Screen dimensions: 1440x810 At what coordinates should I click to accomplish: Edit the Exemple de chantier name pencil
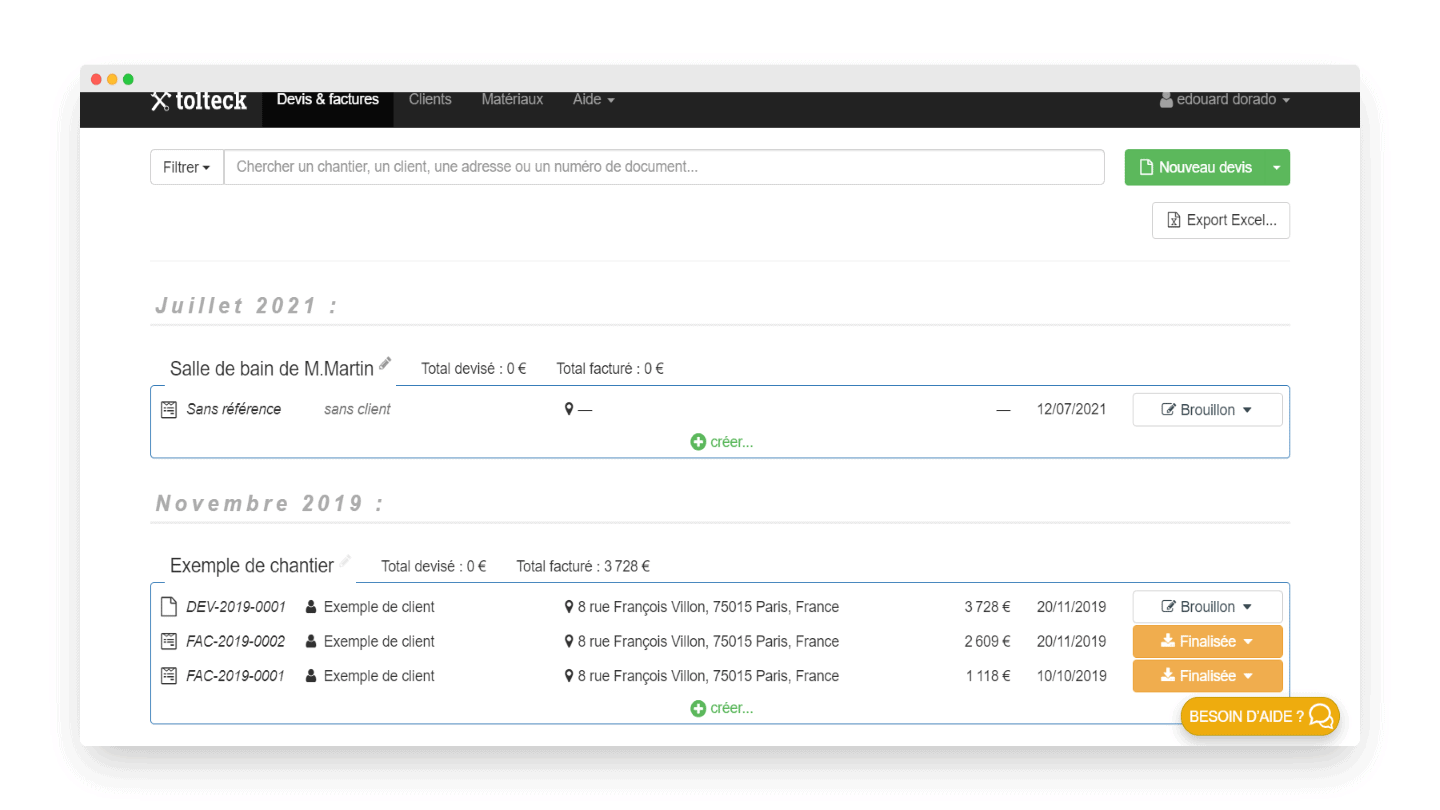[345, 562]
